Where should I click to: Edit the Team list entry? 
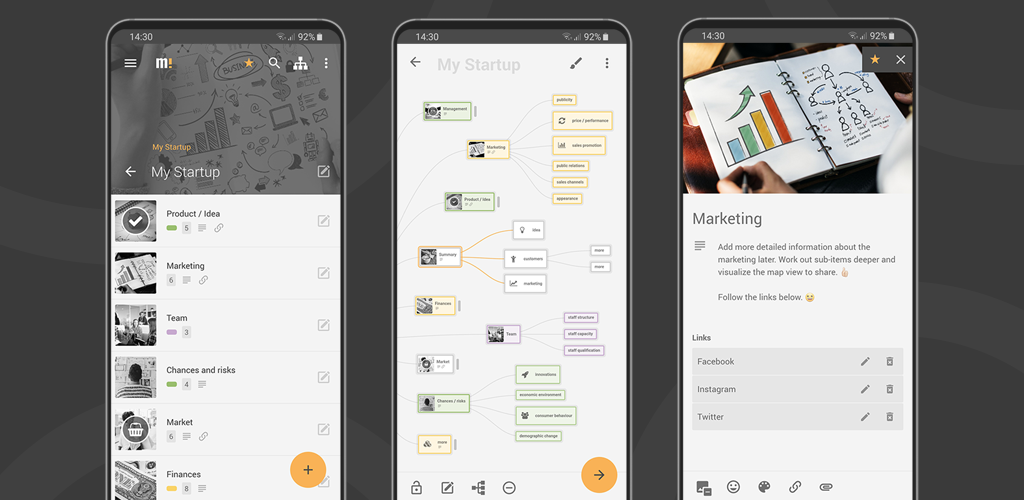(323, 325)
